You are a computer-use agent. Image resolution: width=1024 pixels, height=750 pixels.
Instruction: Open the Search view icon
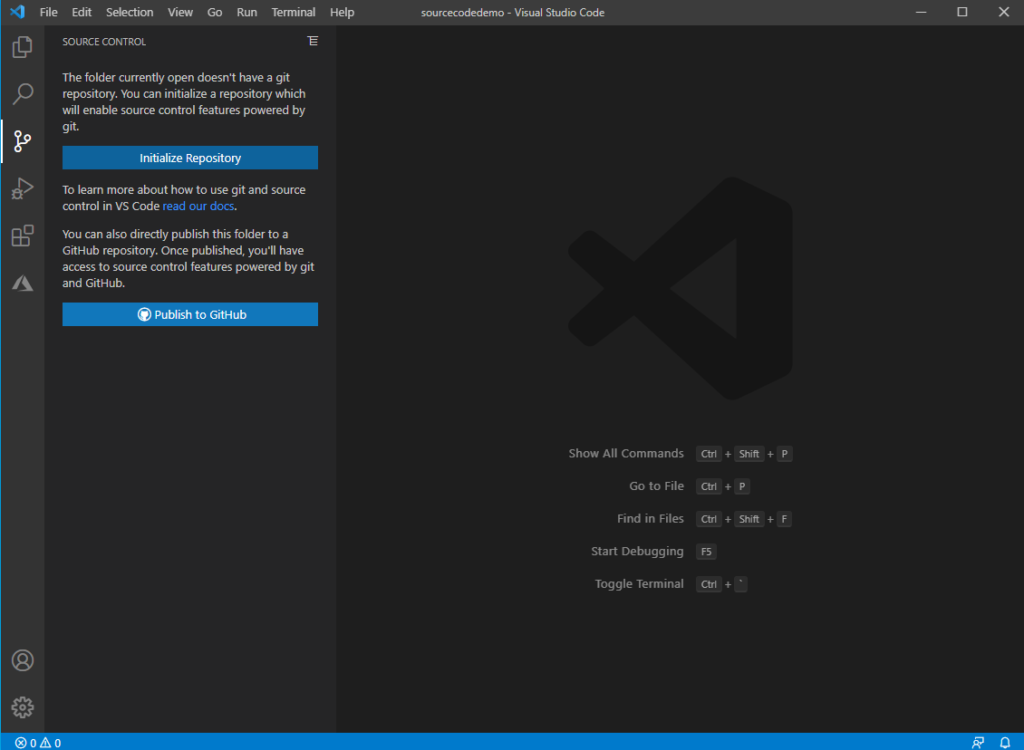(x=22, y=93)
